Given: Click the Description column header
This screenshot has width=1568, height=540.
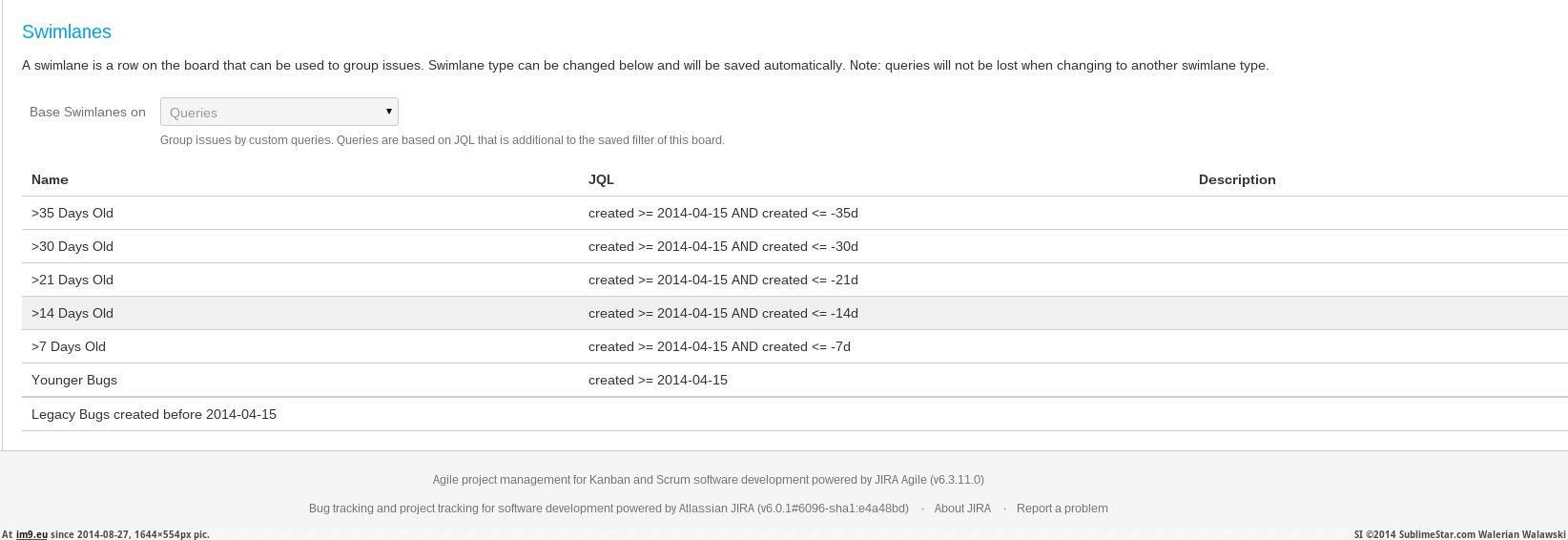Looking at the screenshot, I should (x=1237, y=179).
